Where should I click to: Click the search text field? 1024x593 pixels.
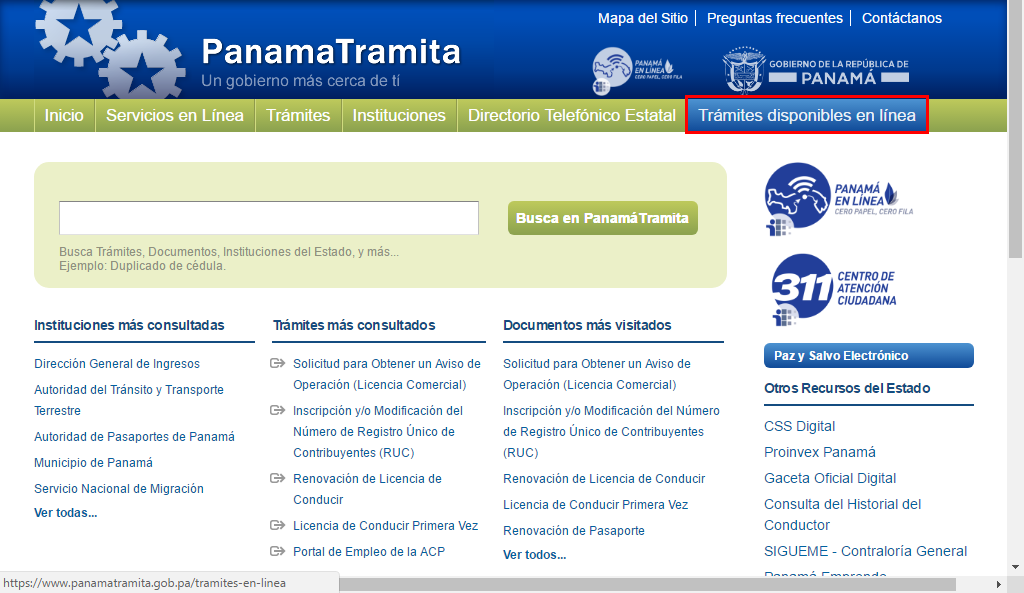268,217
